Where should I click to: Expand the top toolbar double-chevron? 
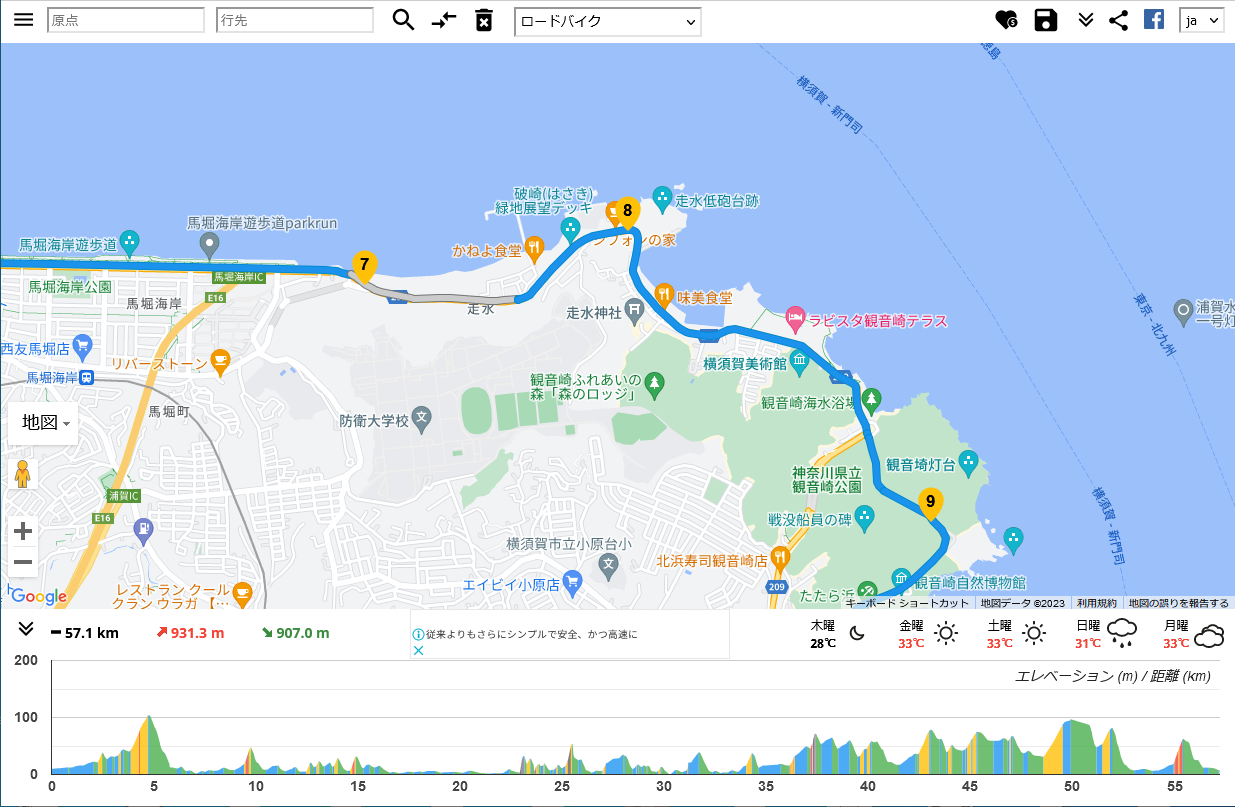pyautogui.click(x=1086, y=20)
